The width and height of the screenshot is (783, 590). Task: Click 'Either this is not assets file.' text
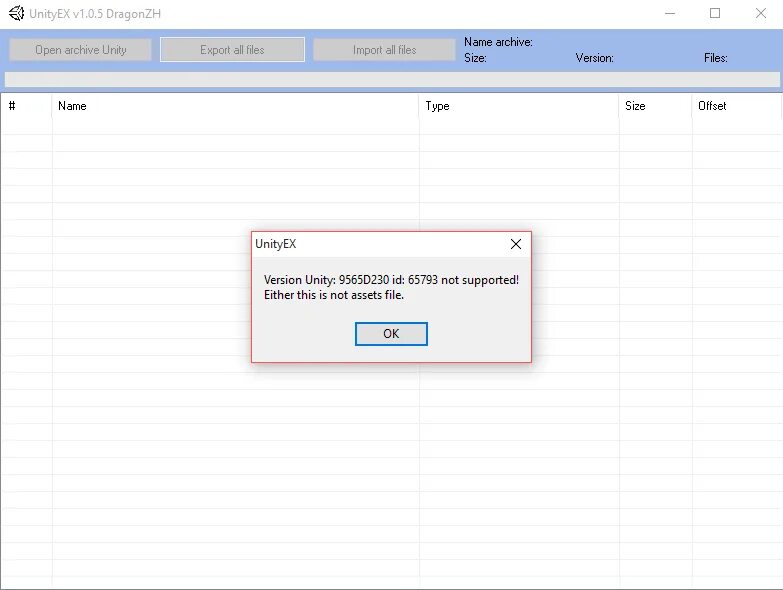click(x=334, y=295)
